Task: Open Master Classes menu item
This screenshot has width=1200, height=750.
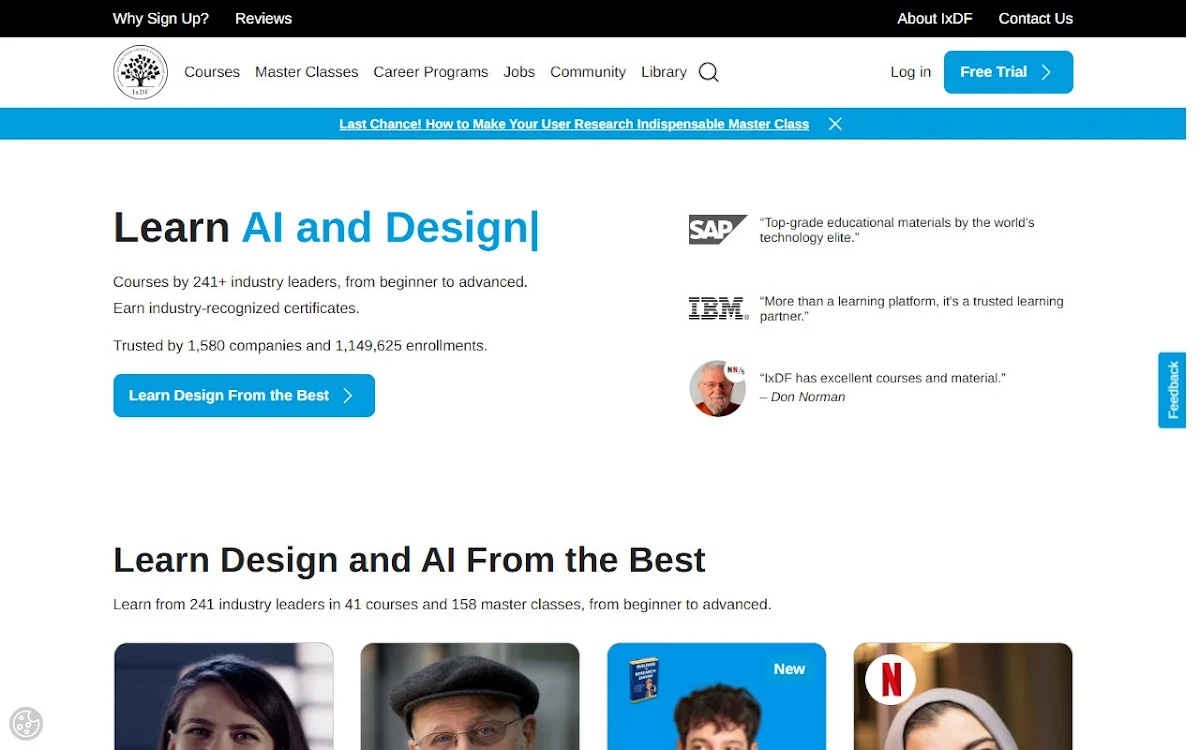Action: coord(306,72)
